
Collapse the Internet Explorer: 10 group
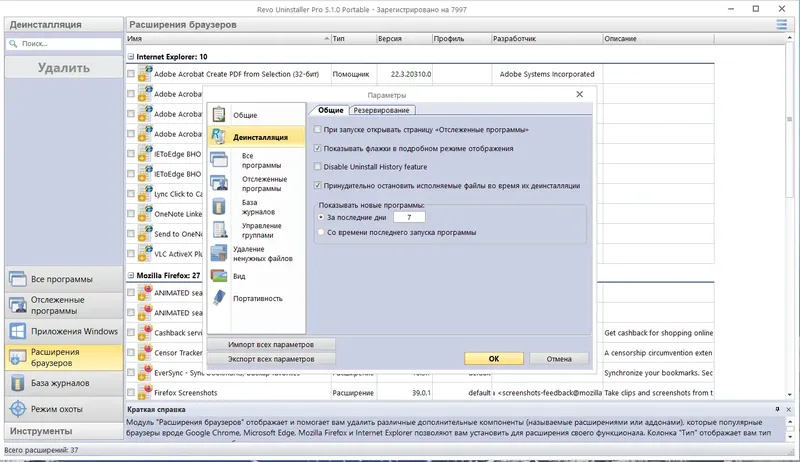tap(131, 57)
